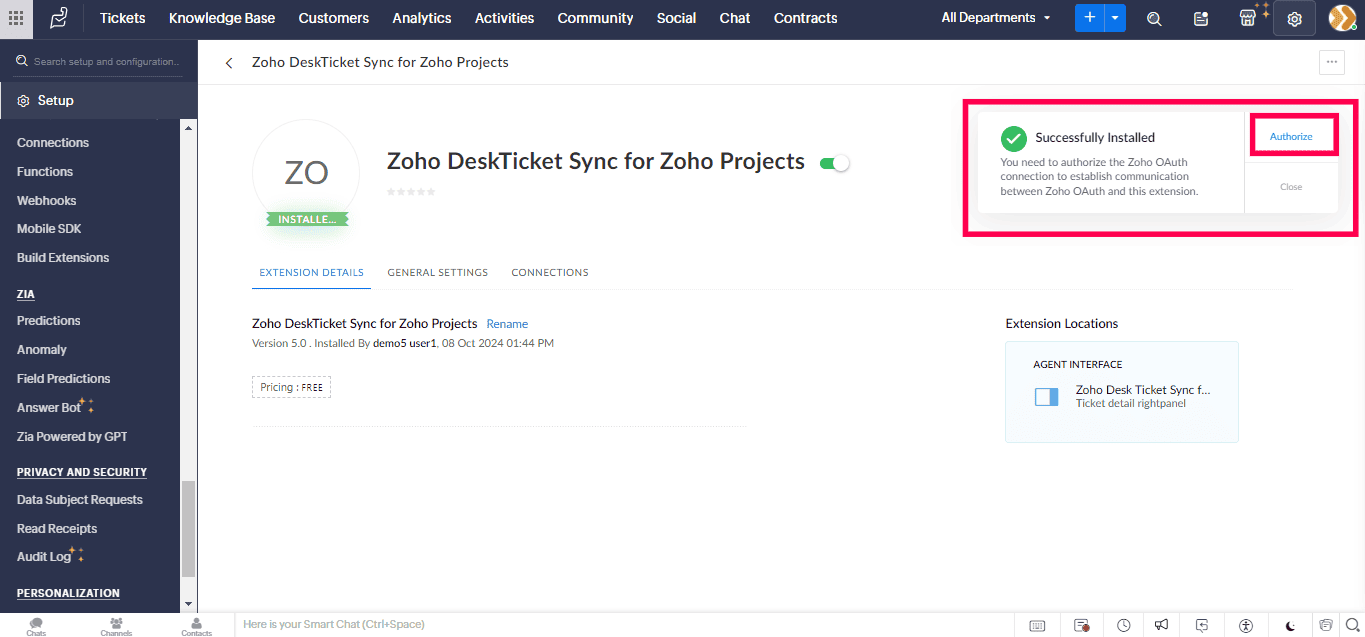Open the Marketplace store icon
Image resolution: width=1365 pixels, height=637 pixels.
tap(1247, 18)
